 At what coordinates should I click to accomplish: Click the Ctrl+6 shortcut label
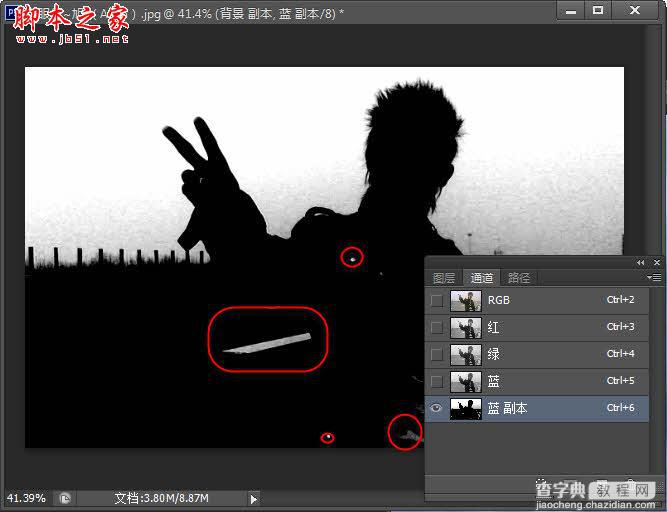tap(620, 408)
